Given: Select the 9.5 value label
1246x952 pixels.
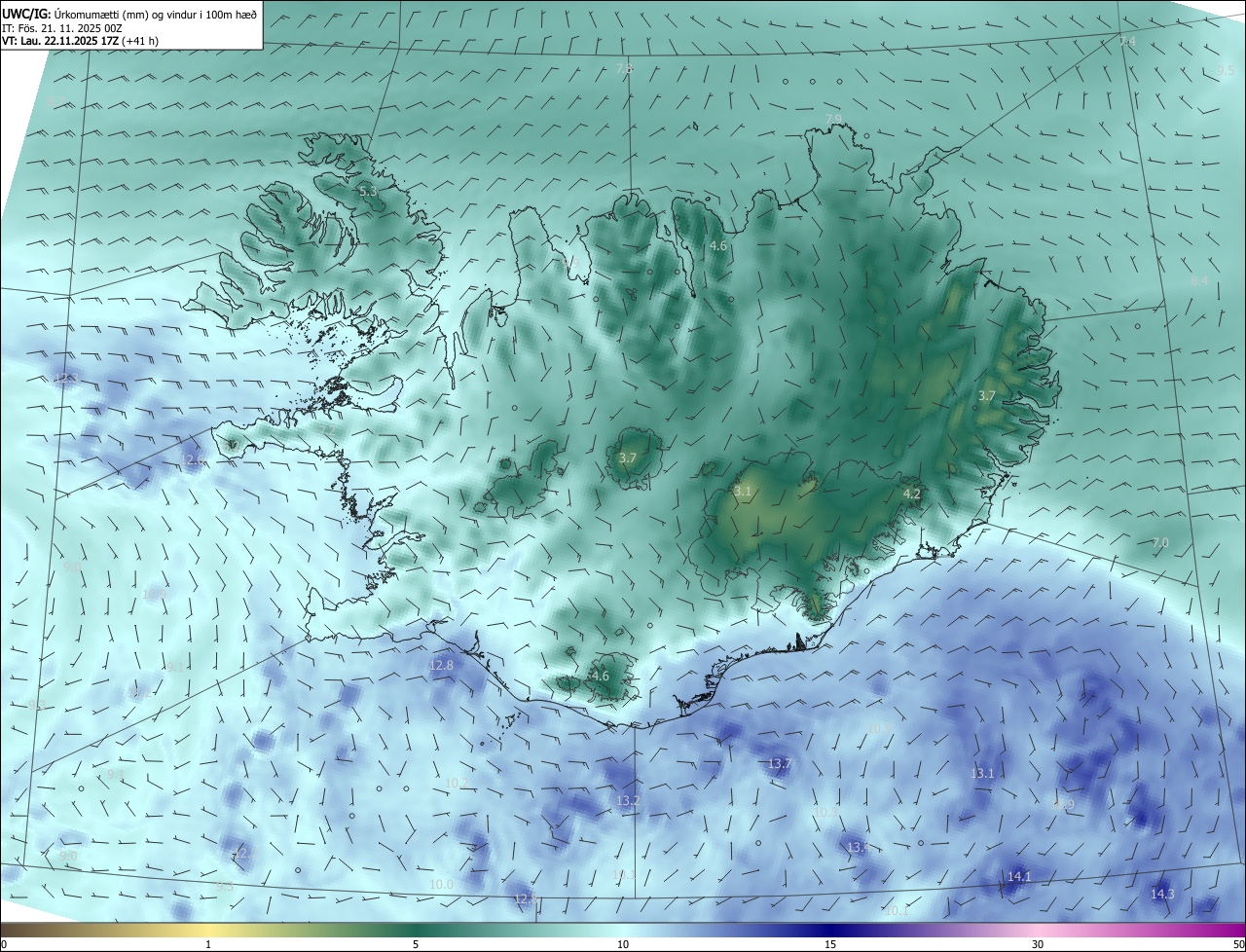Looking at the screenshot, I should [1226, 70].
